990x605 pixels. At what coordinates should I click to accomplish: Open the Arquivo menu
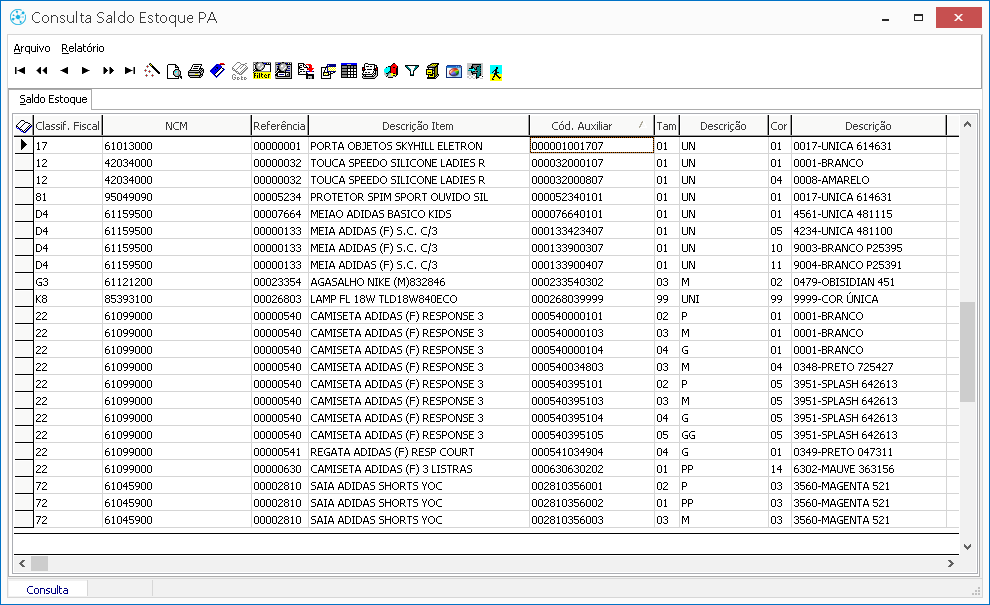tap(32, 48)
